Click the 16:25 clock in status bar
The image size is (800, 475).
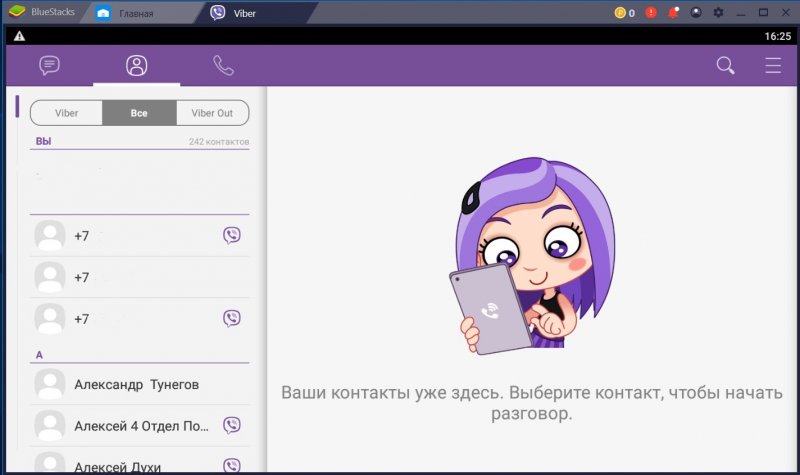point(778,36)
